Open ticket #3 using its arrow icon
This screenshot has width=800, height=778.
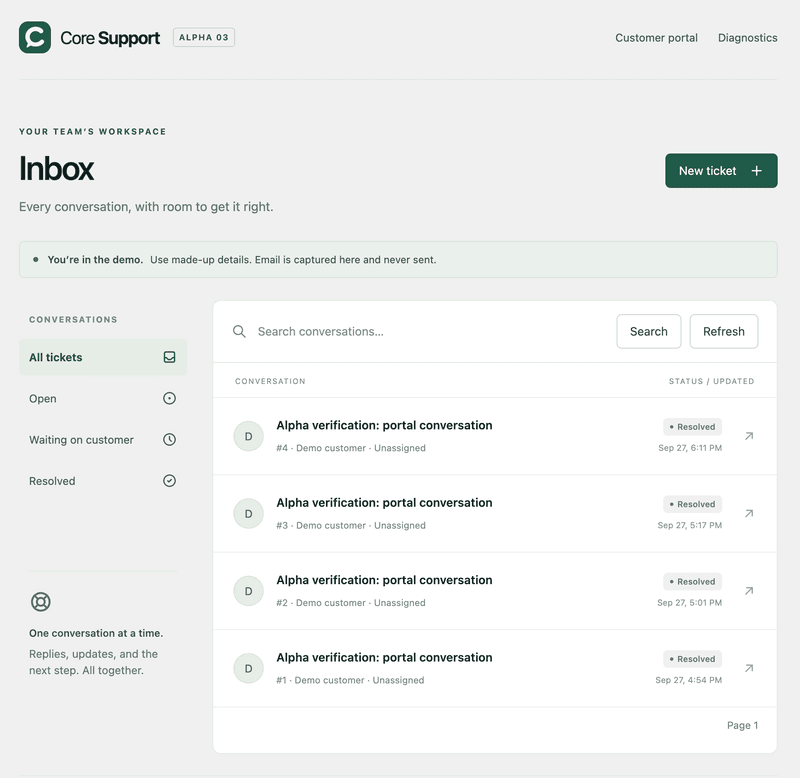click(x=749, y=514)
